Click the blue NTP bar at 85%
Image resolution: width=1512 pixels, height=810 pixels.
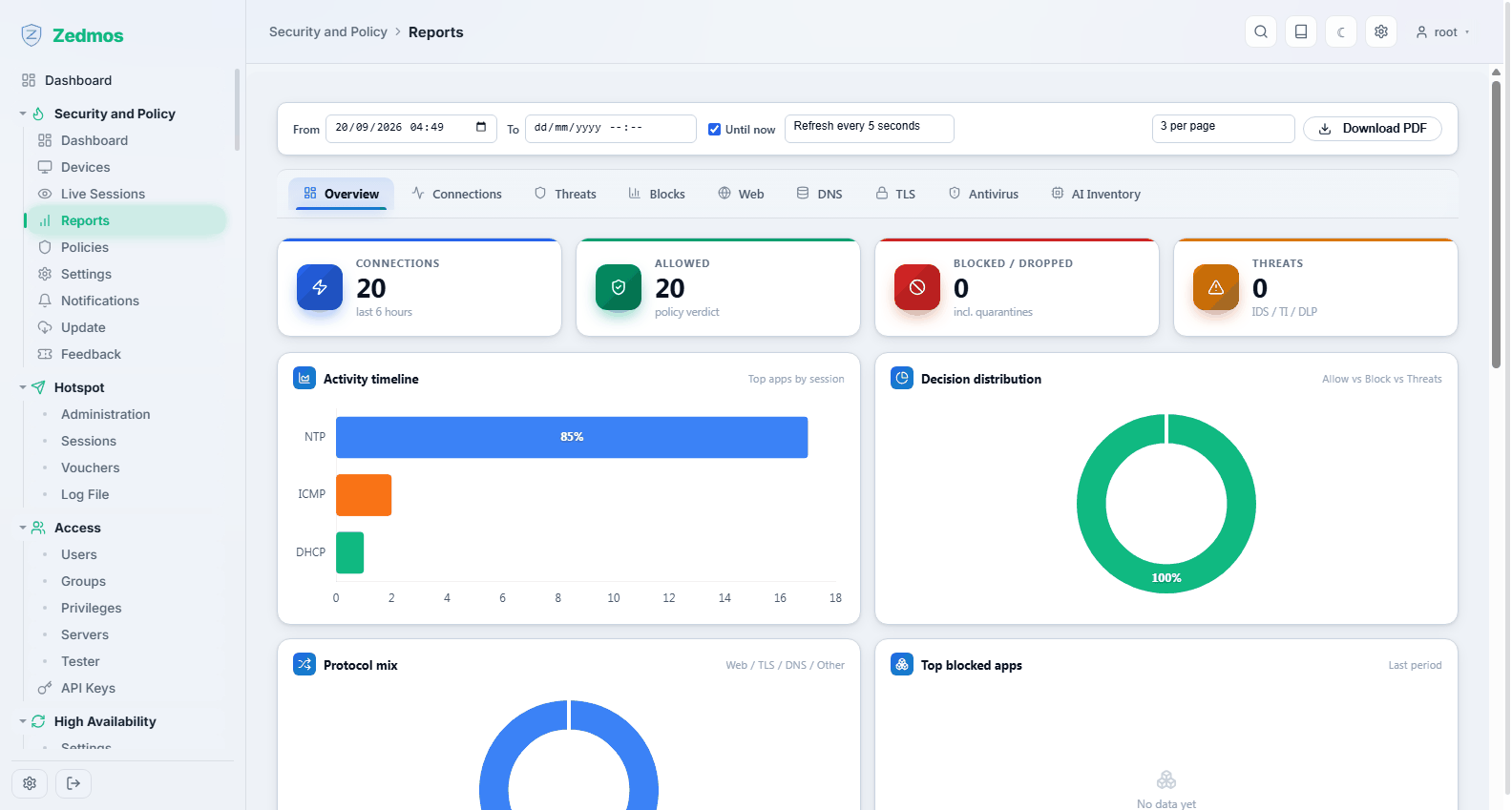(x=572, y=437)
